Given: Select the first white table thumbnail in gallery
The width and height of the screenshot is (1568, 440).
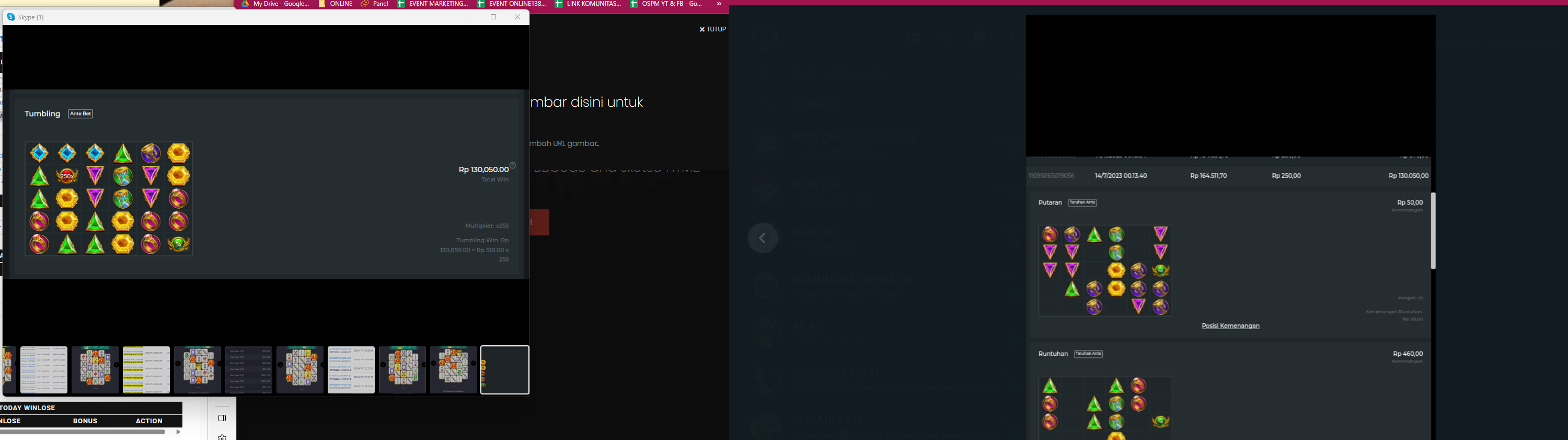Looking at the screenshot, I should [x=44, y=370].
